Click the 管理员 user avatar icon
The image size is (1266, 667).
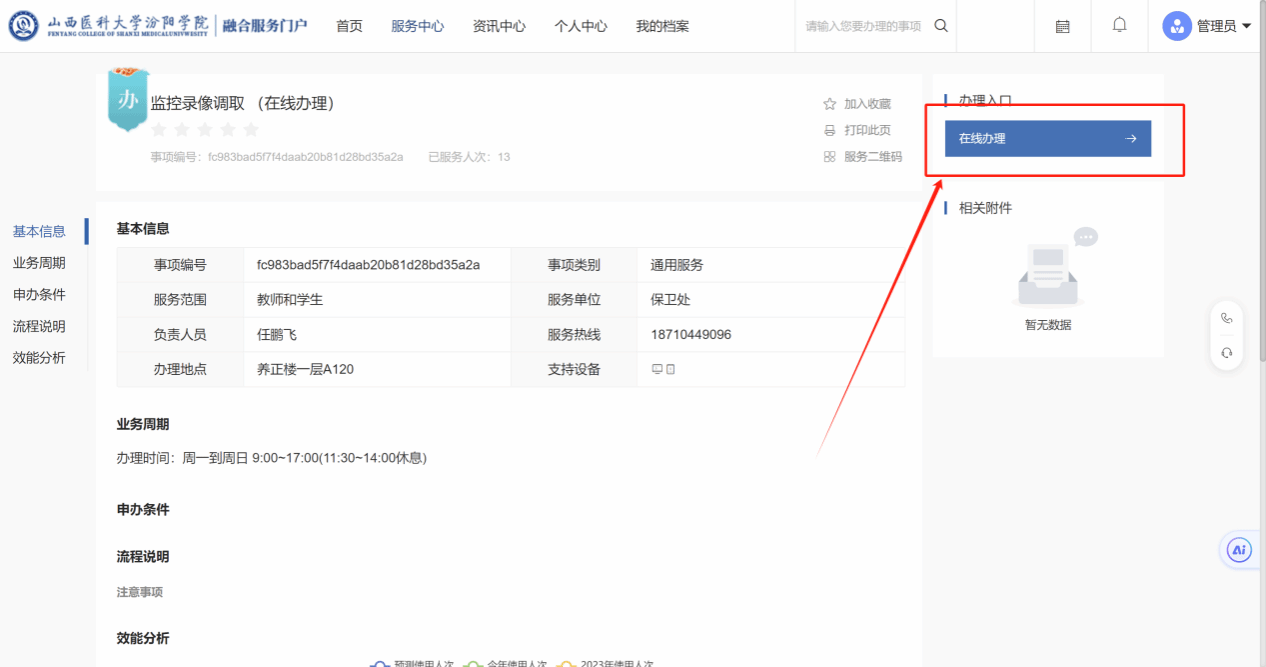tap(1177, 26)
